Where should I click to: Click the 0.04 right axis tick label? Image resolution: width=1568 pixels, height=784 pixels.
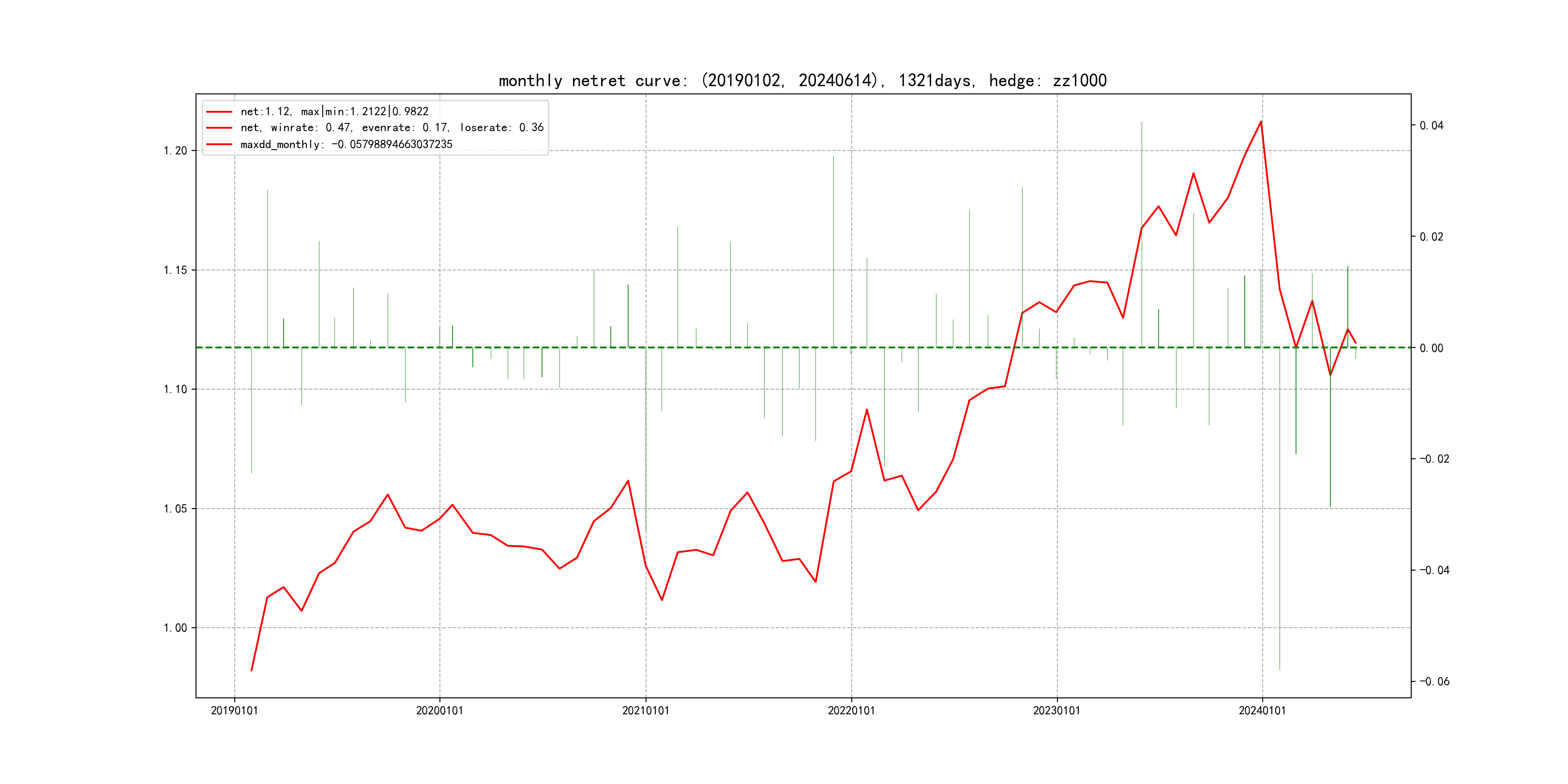tap(1431, 125)
